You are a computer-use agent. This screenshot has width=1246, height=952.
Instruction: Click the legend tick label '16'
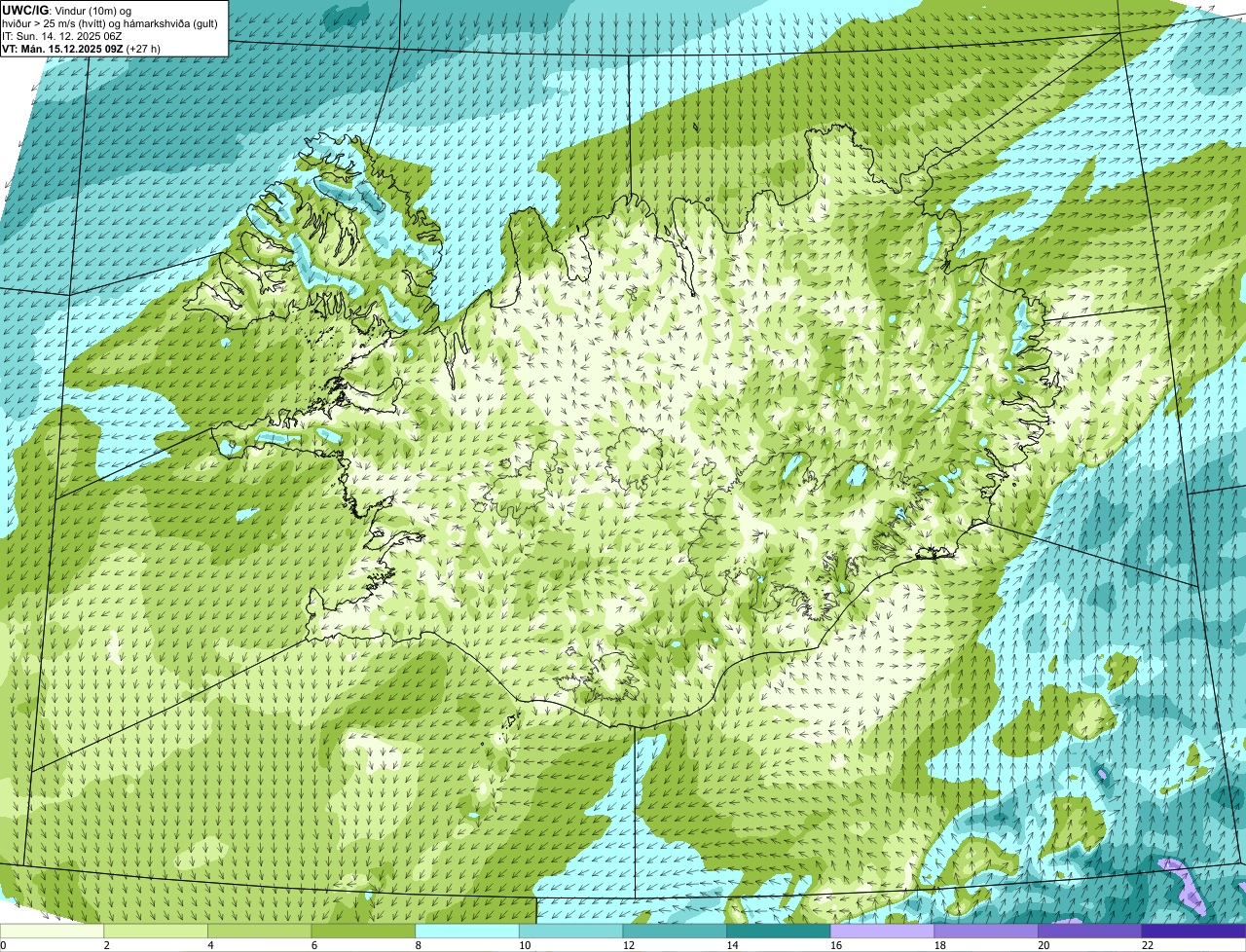(x=835, y=945)
